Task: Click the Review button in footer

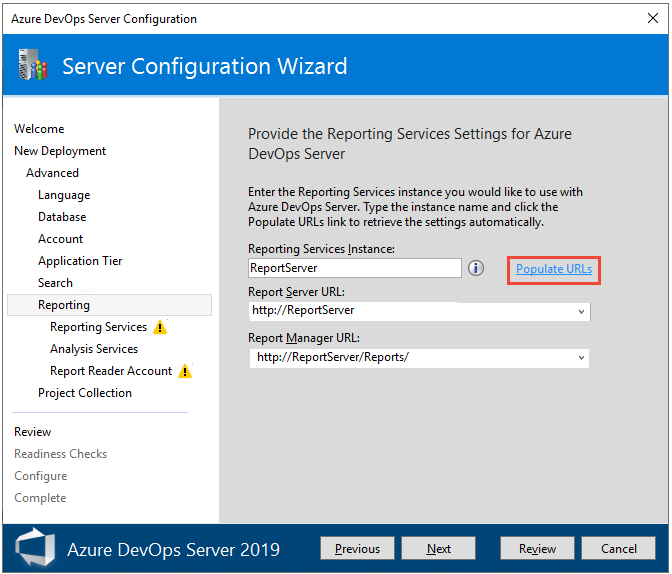Action: point(537,548)
